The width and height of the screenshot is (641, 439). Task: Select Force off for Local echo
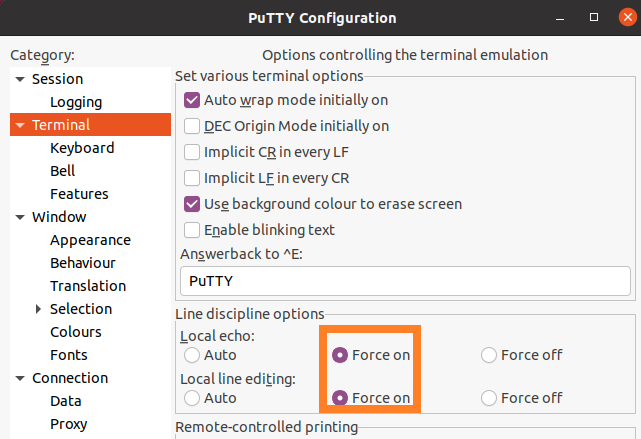489,355
